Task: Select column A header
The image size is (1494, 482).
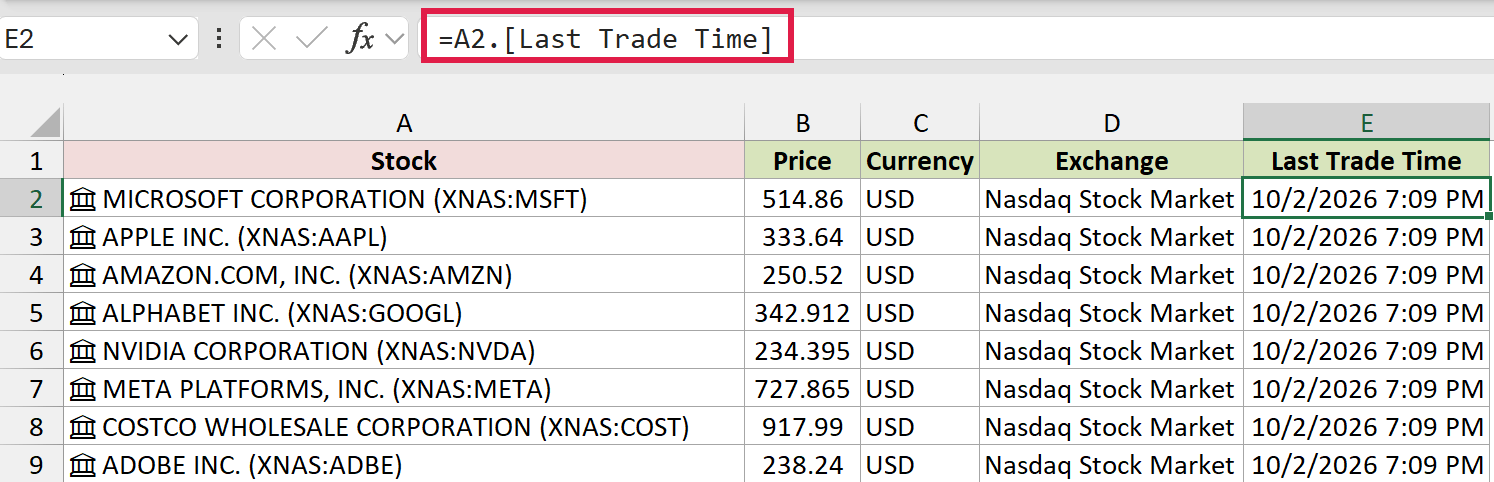Action: pos(404,123)
